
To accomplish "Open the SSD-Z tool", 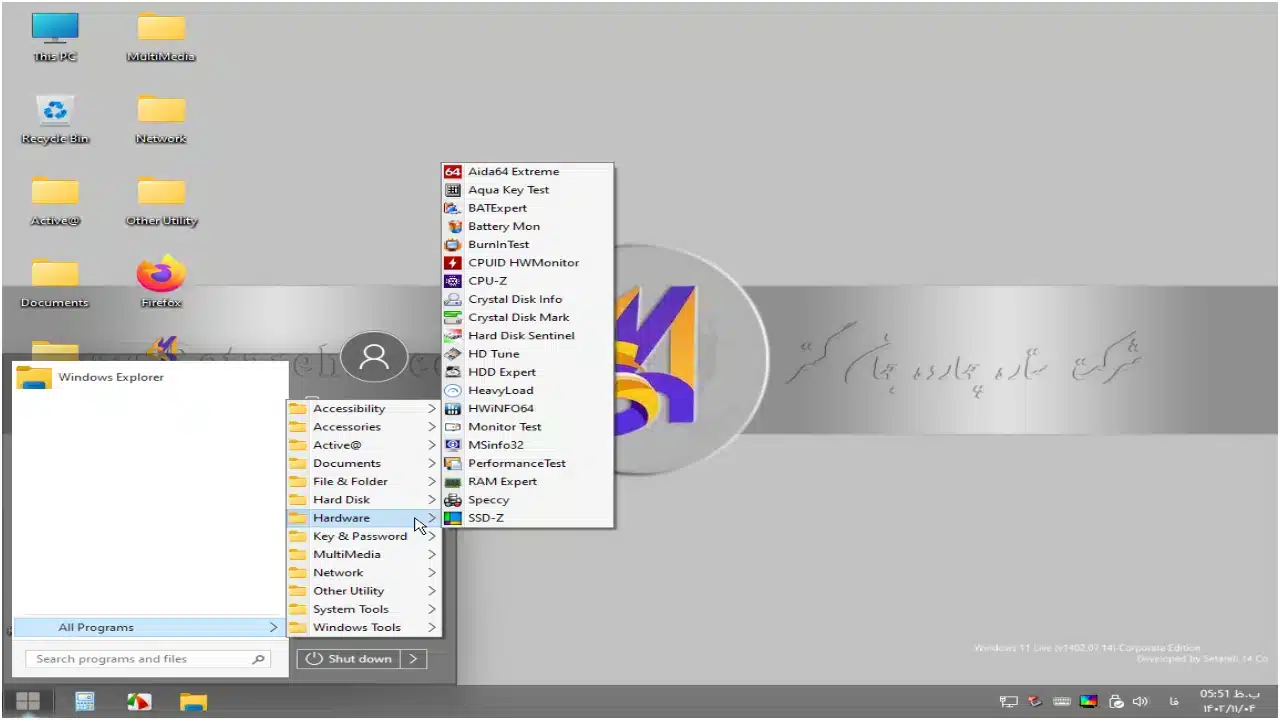I will point(485,518).
